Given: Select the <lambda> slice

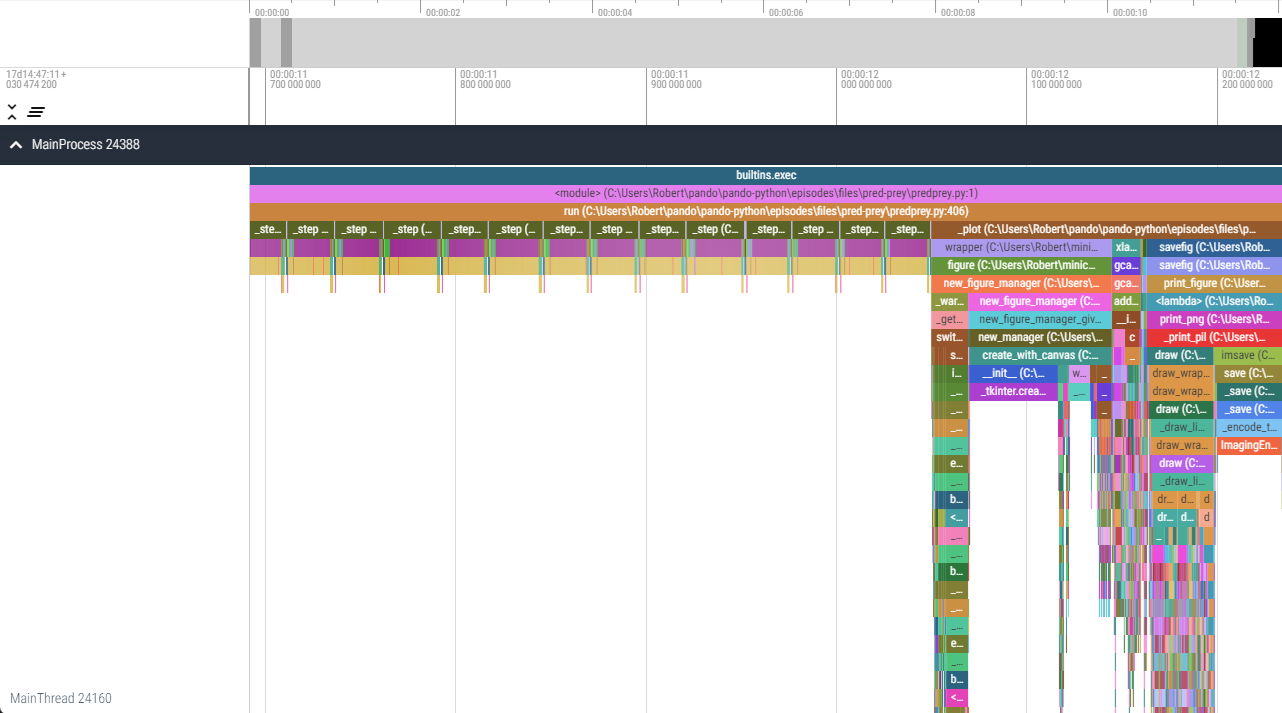Looking at the screenshot, I should click(x=1213, y=301).
